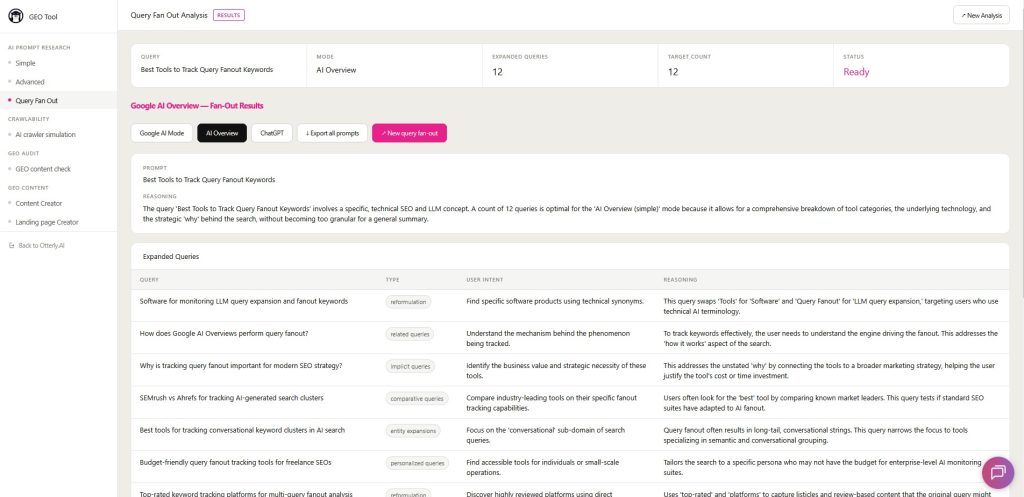Click 'Find specific software products' user intent cell
1024x497 pixels.
tap(555, 302)
